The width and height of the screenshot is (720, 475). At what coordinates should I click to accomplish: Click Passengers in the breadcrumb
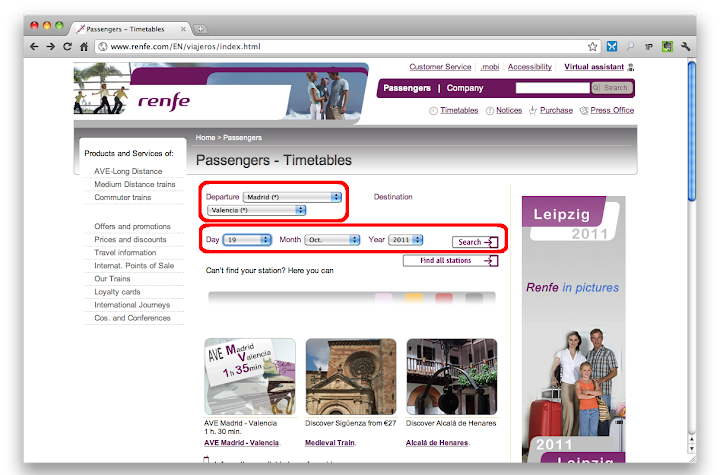pos(242,137)
